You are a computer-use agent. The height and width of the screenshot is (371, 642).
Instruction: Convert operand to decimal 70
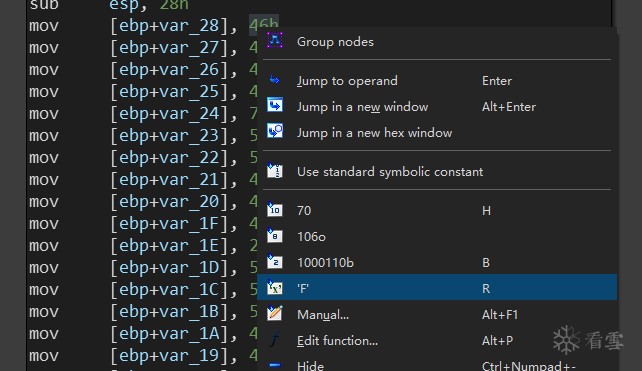[437, 210]
